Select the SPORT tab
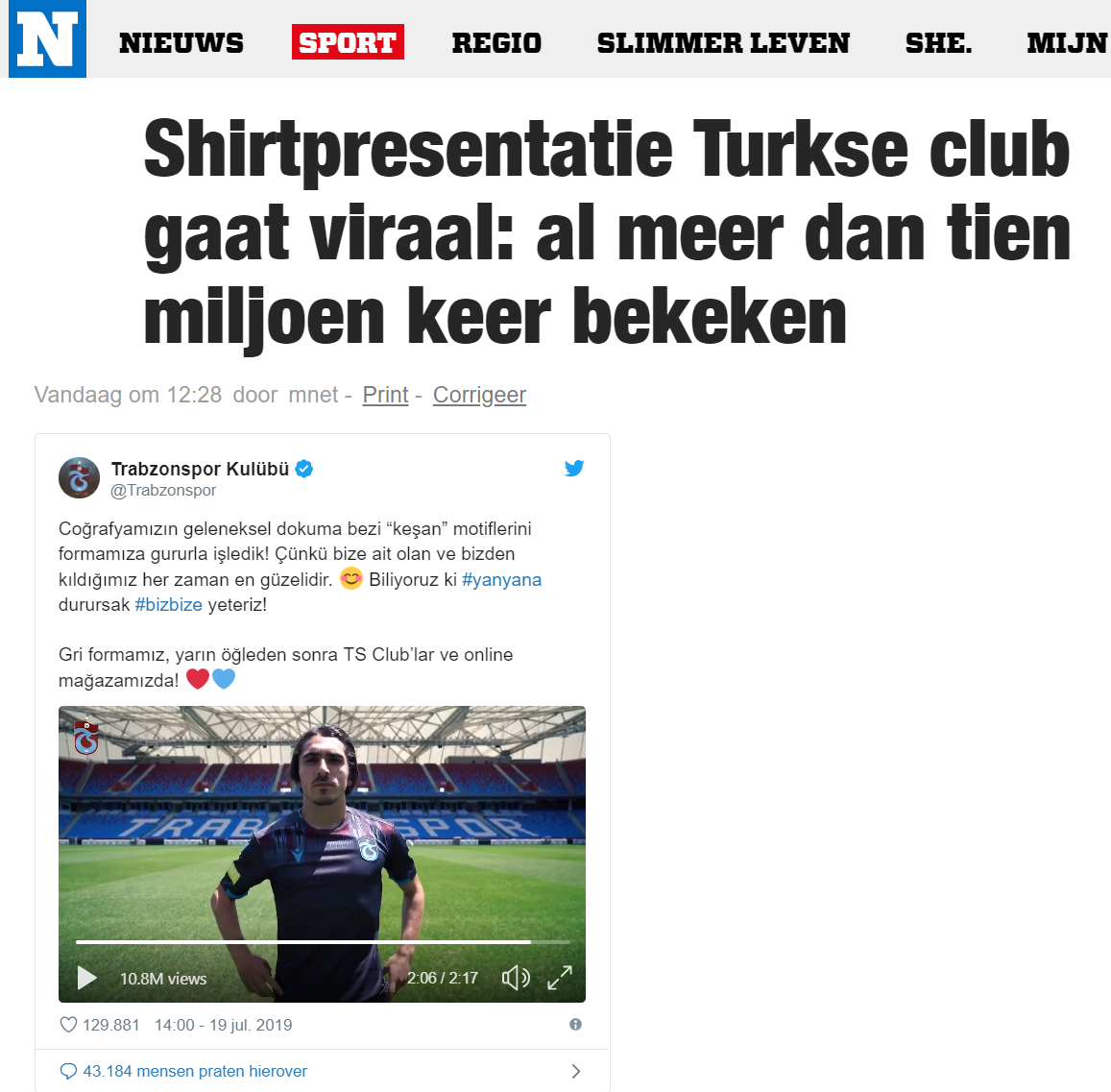1111x1092 pixels. [348, 42]
